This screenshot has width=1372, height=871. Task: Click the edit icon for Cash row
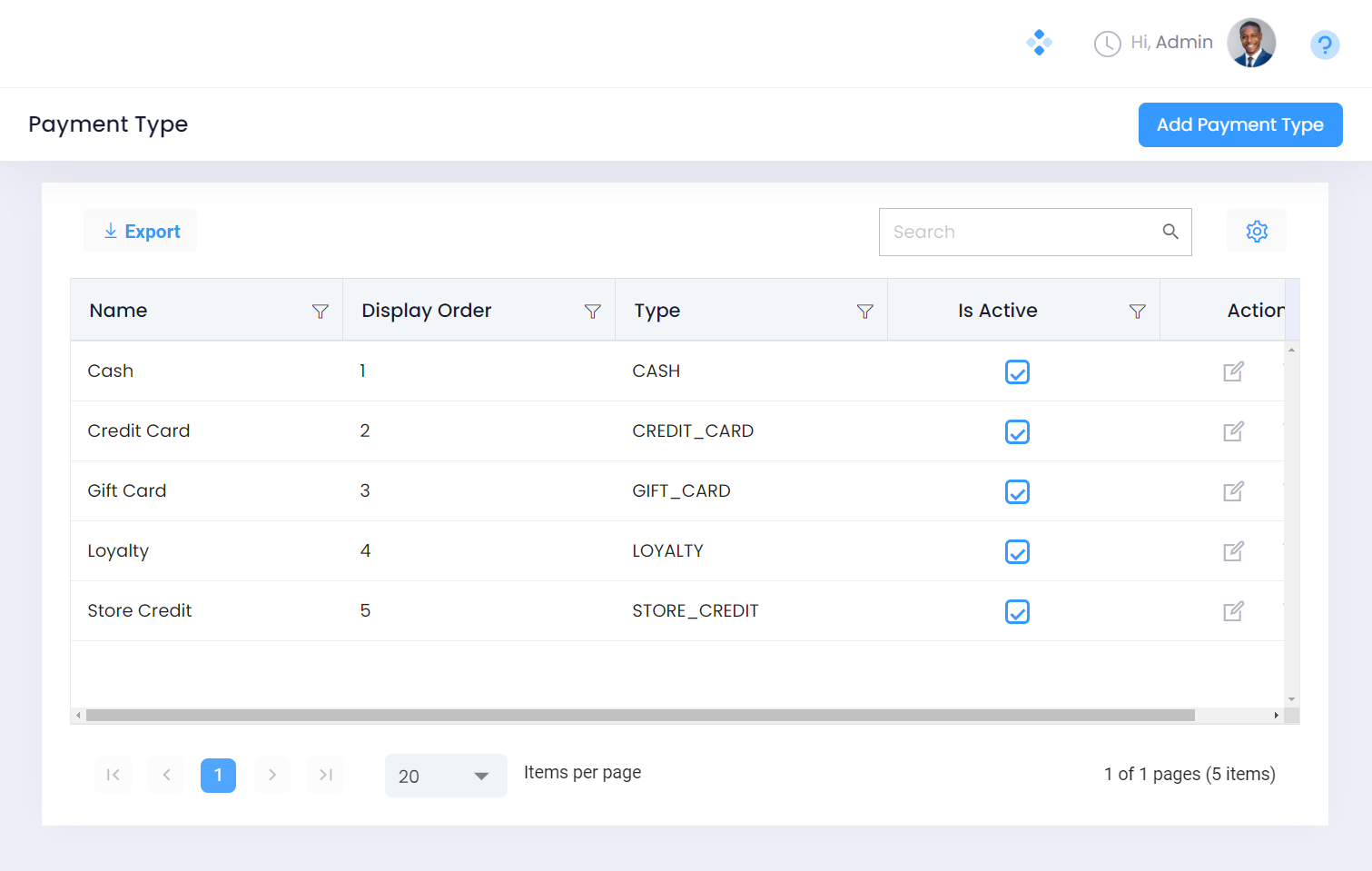click(x=1232, y=371)
